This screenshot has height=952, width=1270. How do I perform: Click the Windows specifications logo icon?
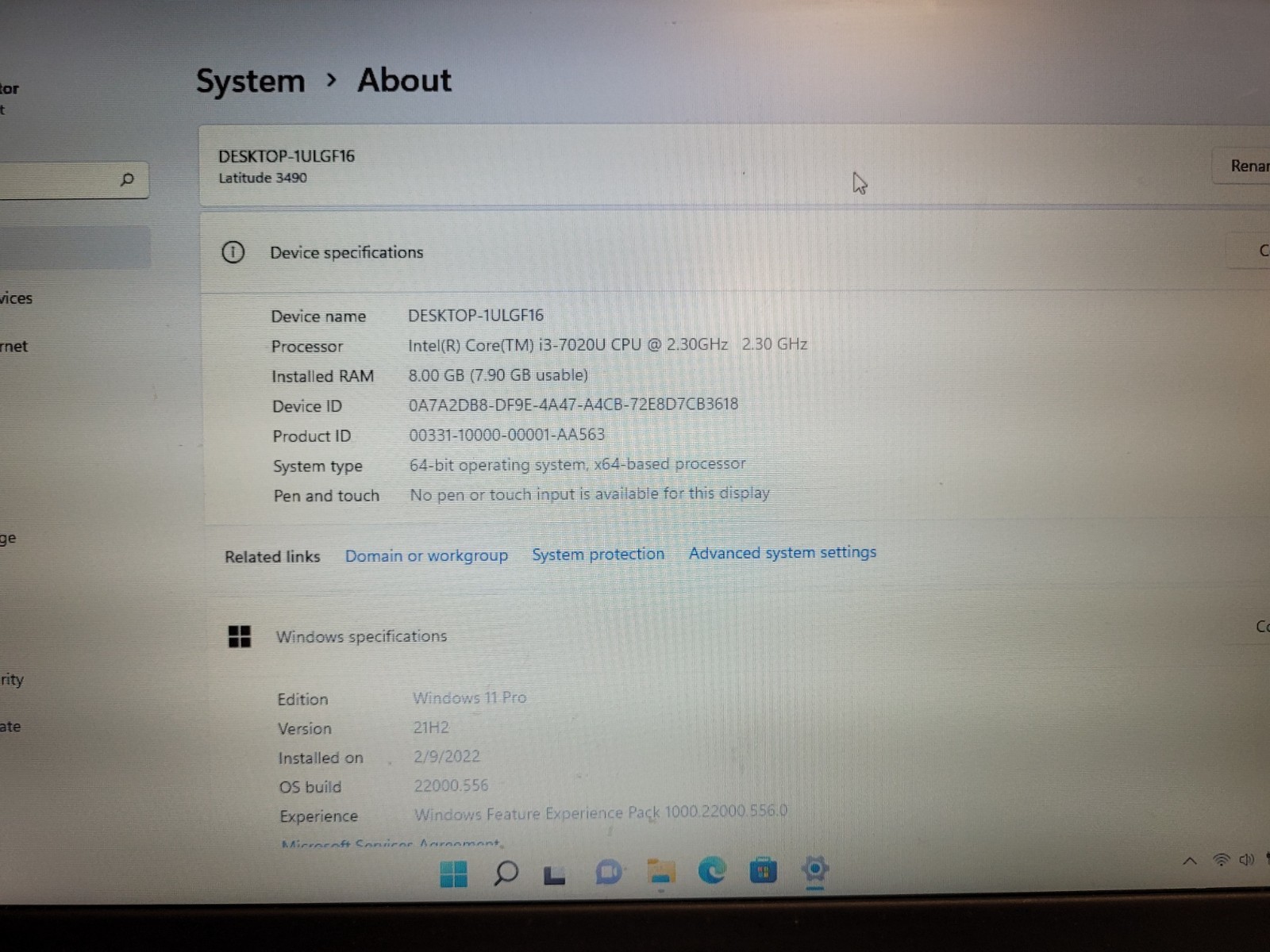(x=240, y=636)
